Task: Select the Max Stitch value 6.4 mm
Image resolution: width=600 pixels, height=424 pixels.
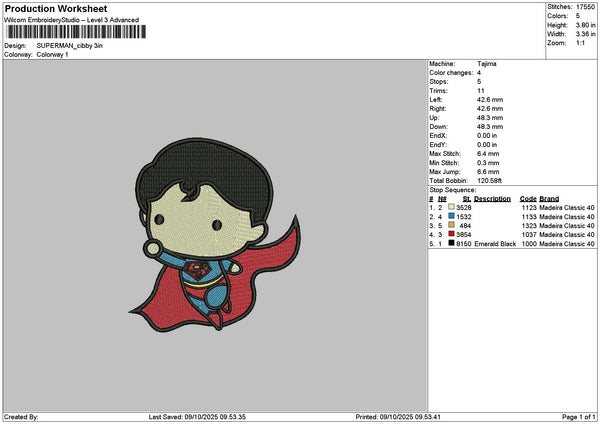Action: (488, 154)
